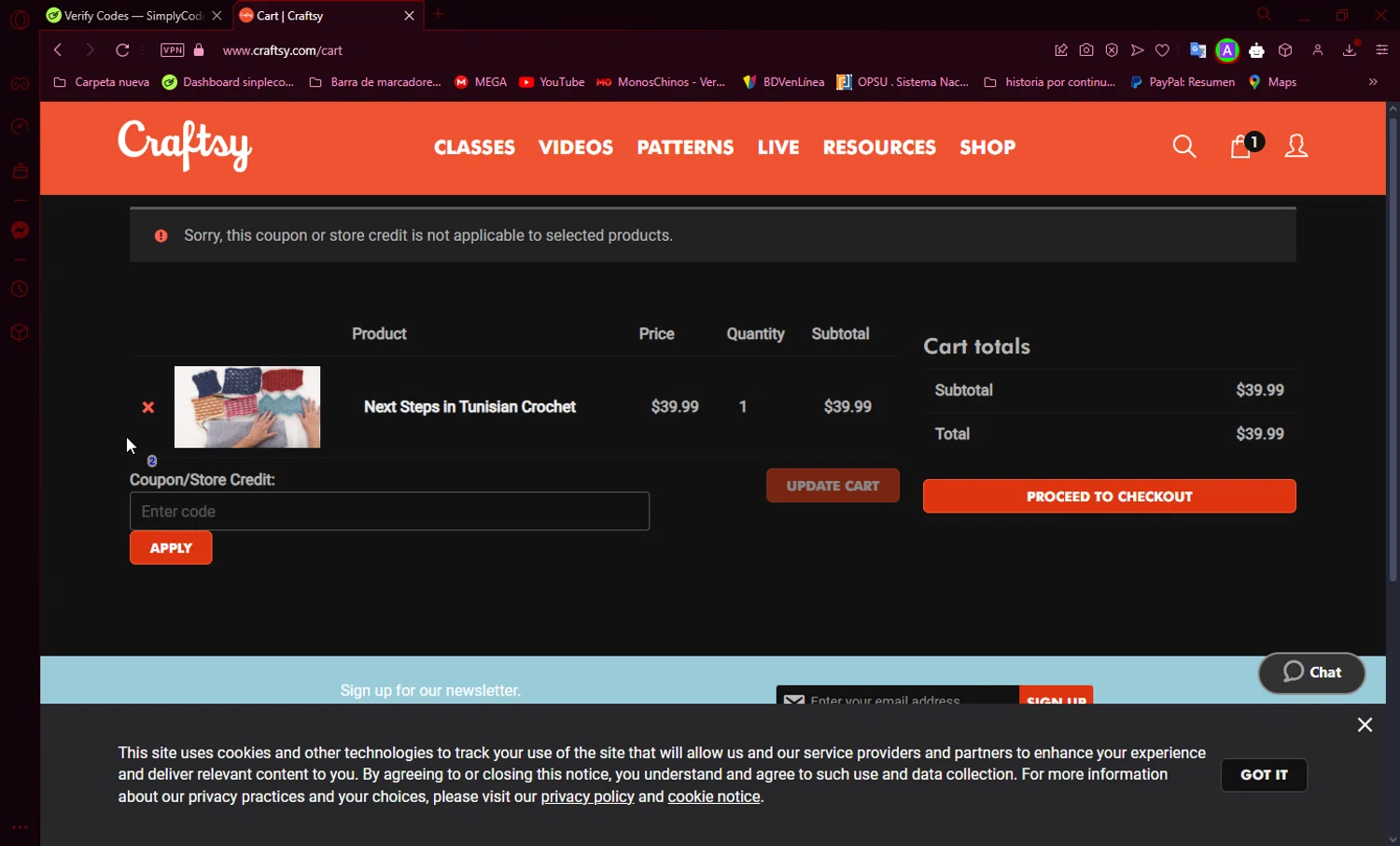
Task: Click the quantity value 1
Action: click(743, 407)
